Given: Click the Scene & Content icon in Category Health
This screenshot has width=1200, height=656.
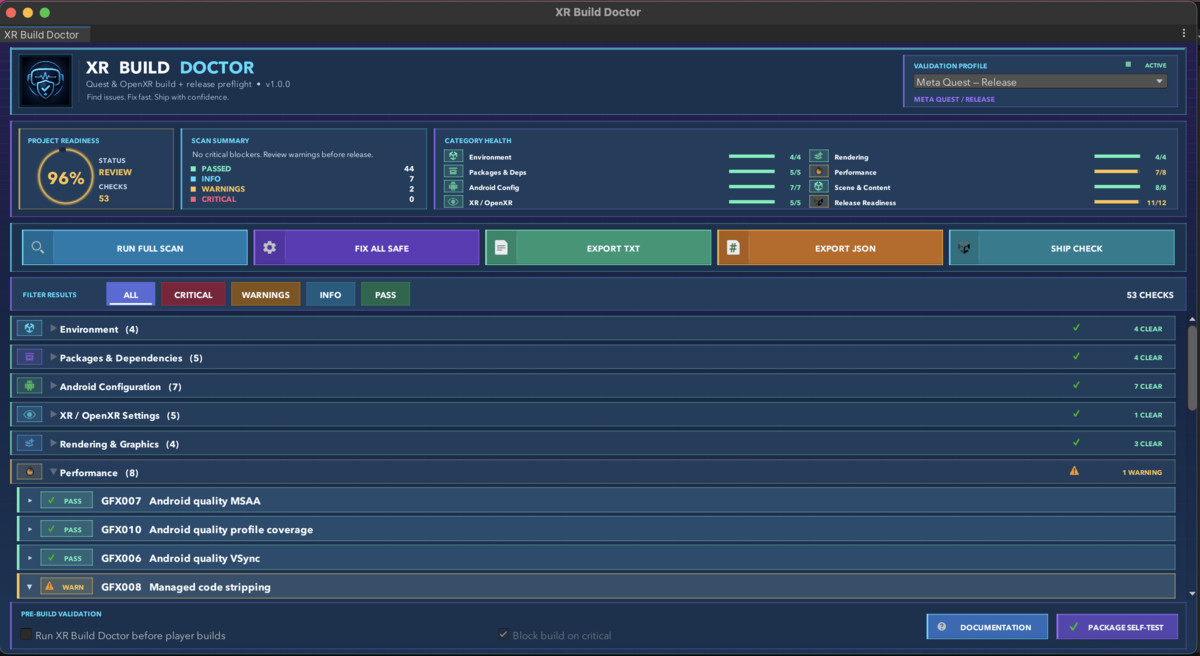Looking at the screenshot, I should [819, 187].
